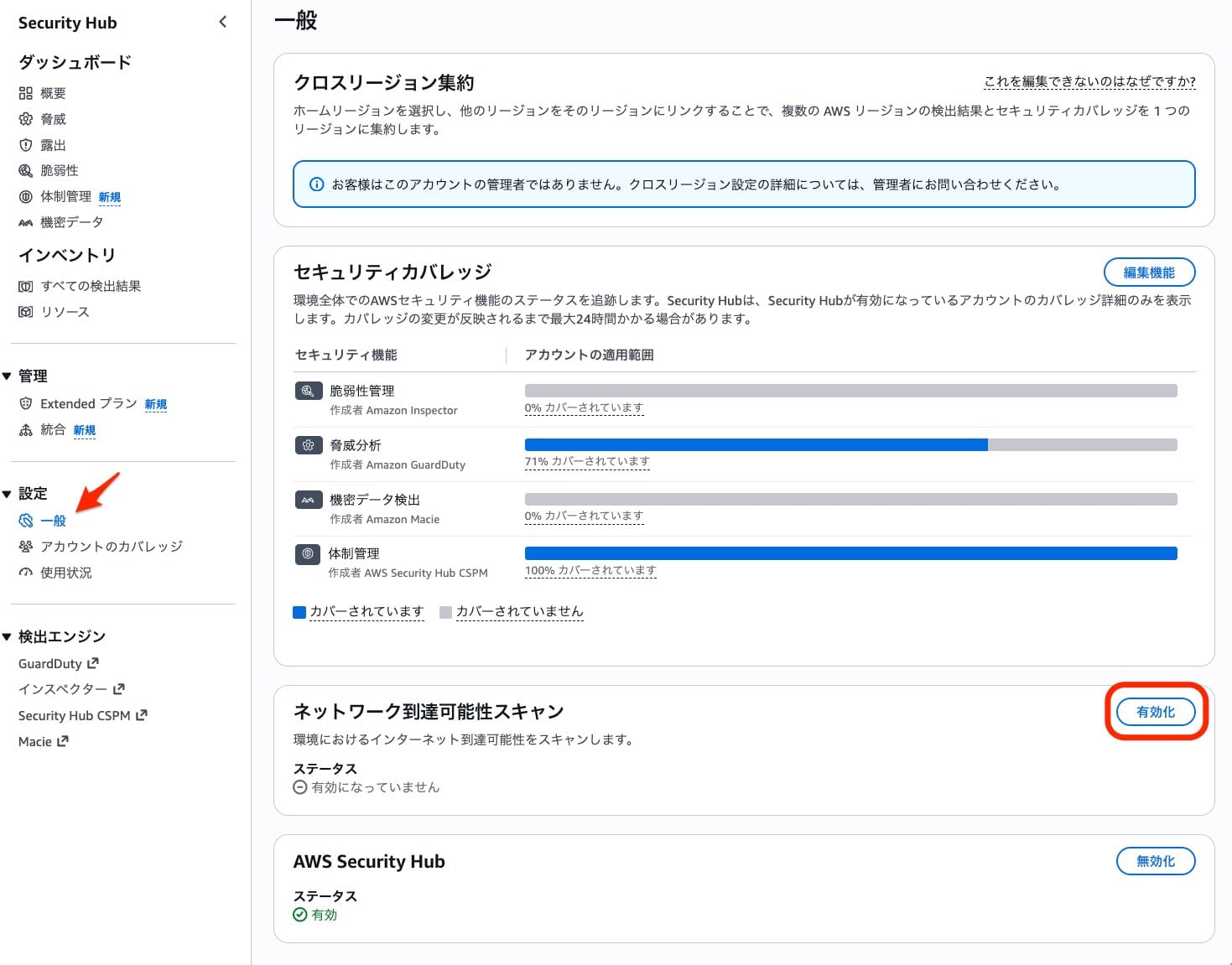This screenshot has height=965, width=1232.
Task: Click the 一般 settings icon
Action: [x=26, y=521]
